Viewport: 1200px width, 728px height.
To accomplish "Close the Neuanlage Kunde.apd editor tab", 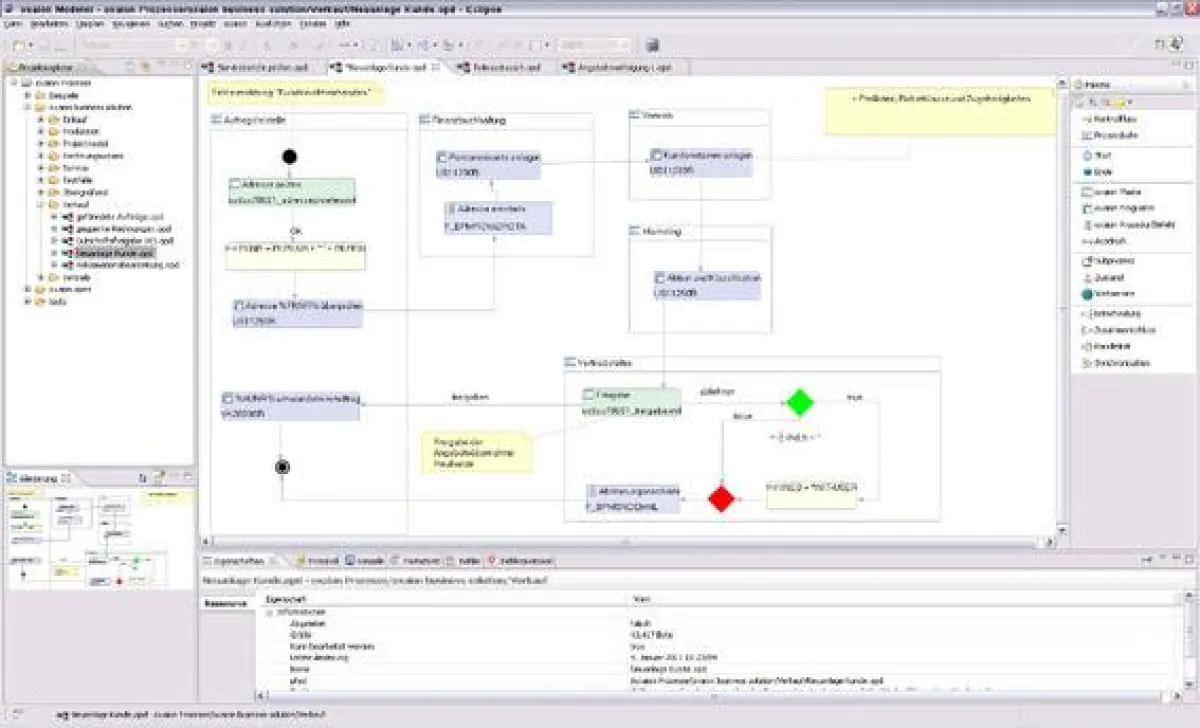I will coord(436,68).
